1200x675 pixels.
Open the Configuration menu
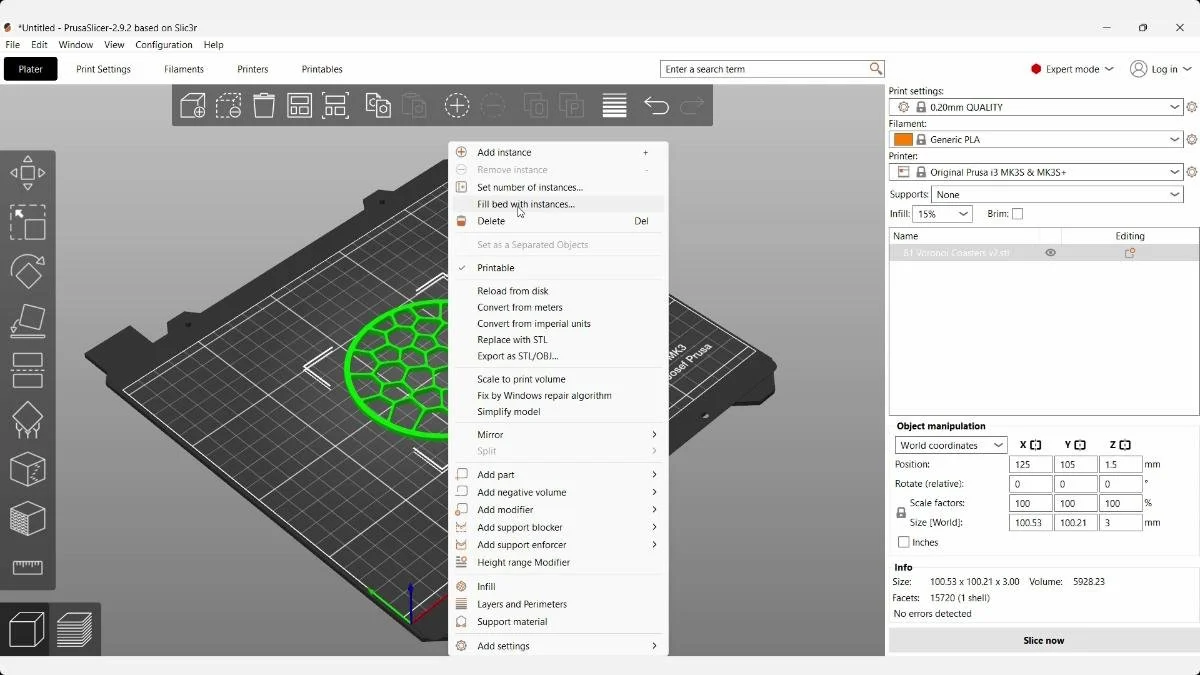pyautogui.click(x=164, y=45)
